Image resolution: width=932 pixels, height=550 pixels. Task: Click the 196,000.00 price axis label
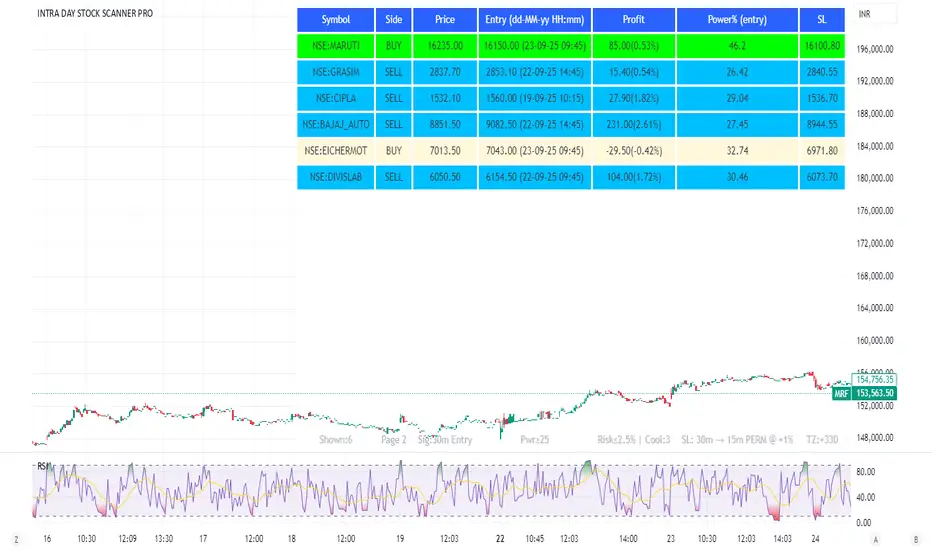click(x=875, y=49)
